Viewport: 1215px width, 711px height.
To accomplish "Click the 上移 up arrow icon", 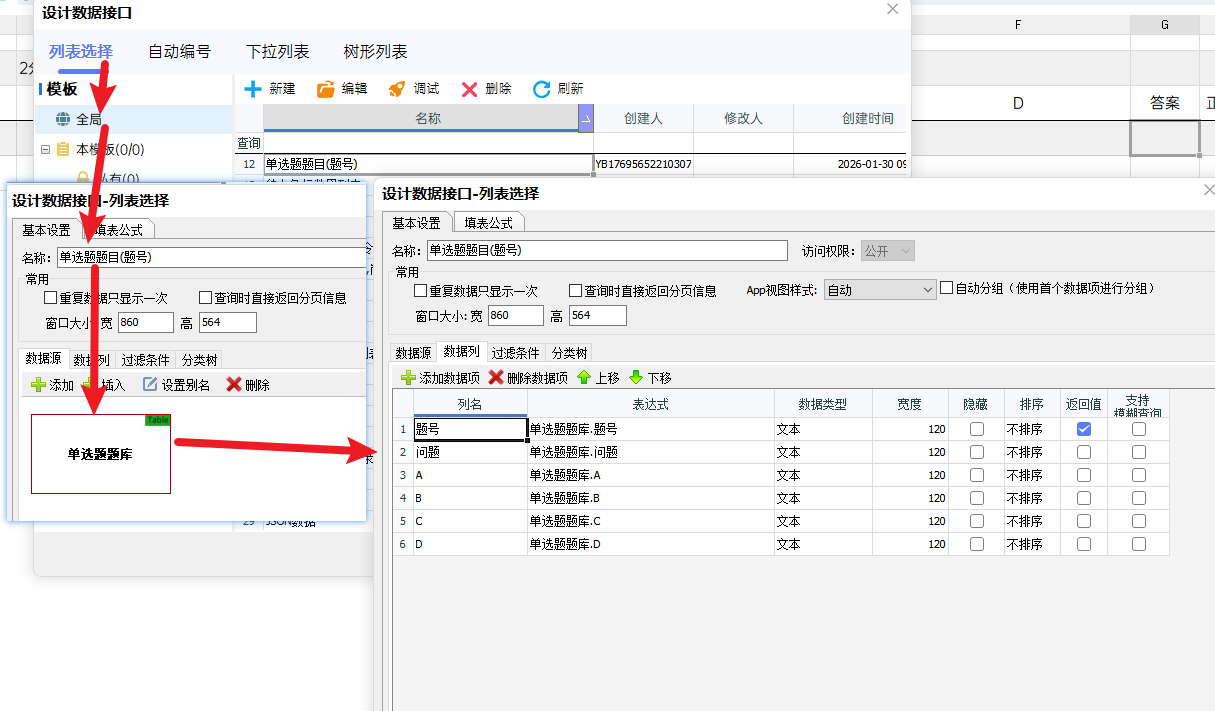I will coord(584,378).
